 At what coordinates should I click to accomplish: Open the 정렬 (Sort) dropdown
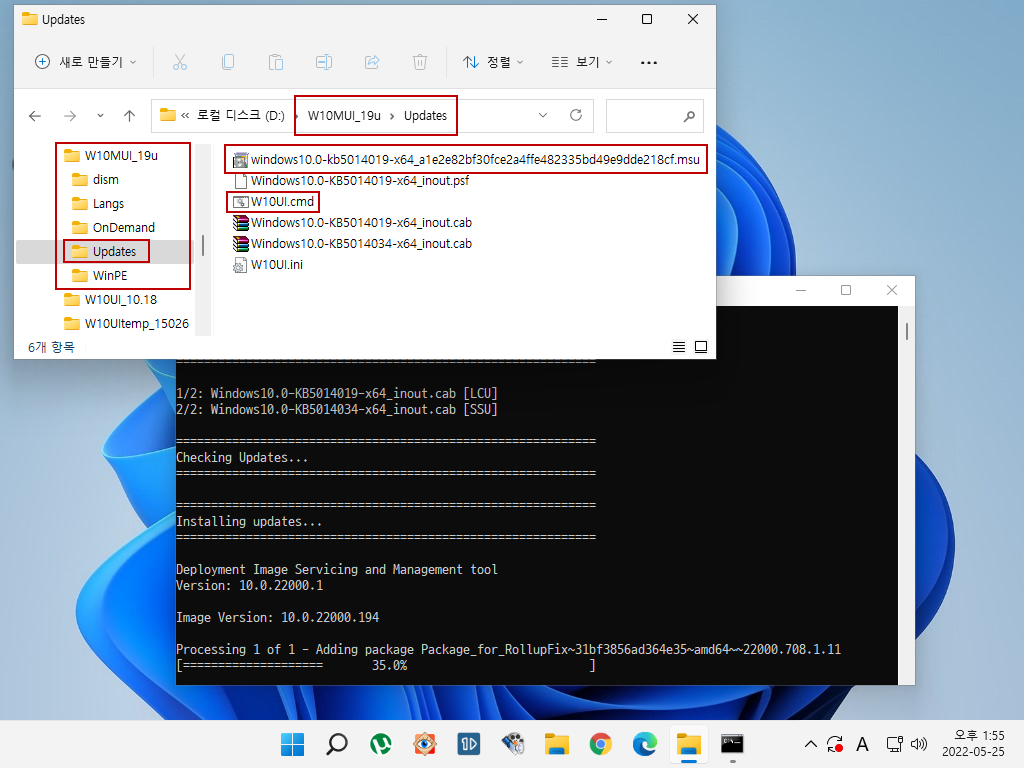tap(493, 62)
